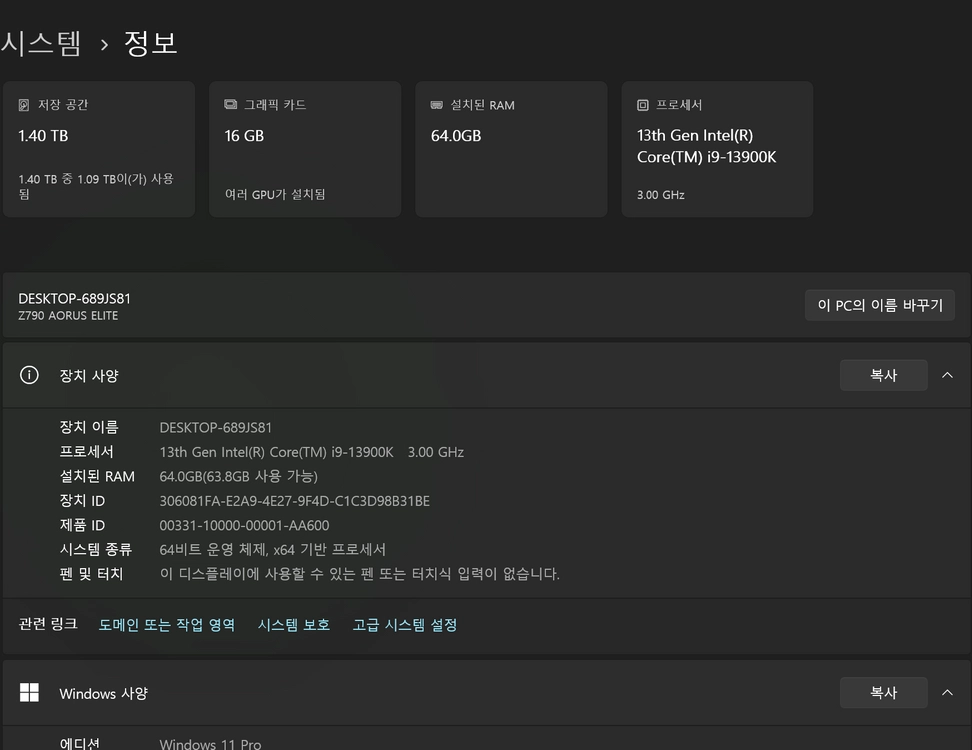
Task: Collapse the 장치 사양 section chevron
Action: pos(947,375)
